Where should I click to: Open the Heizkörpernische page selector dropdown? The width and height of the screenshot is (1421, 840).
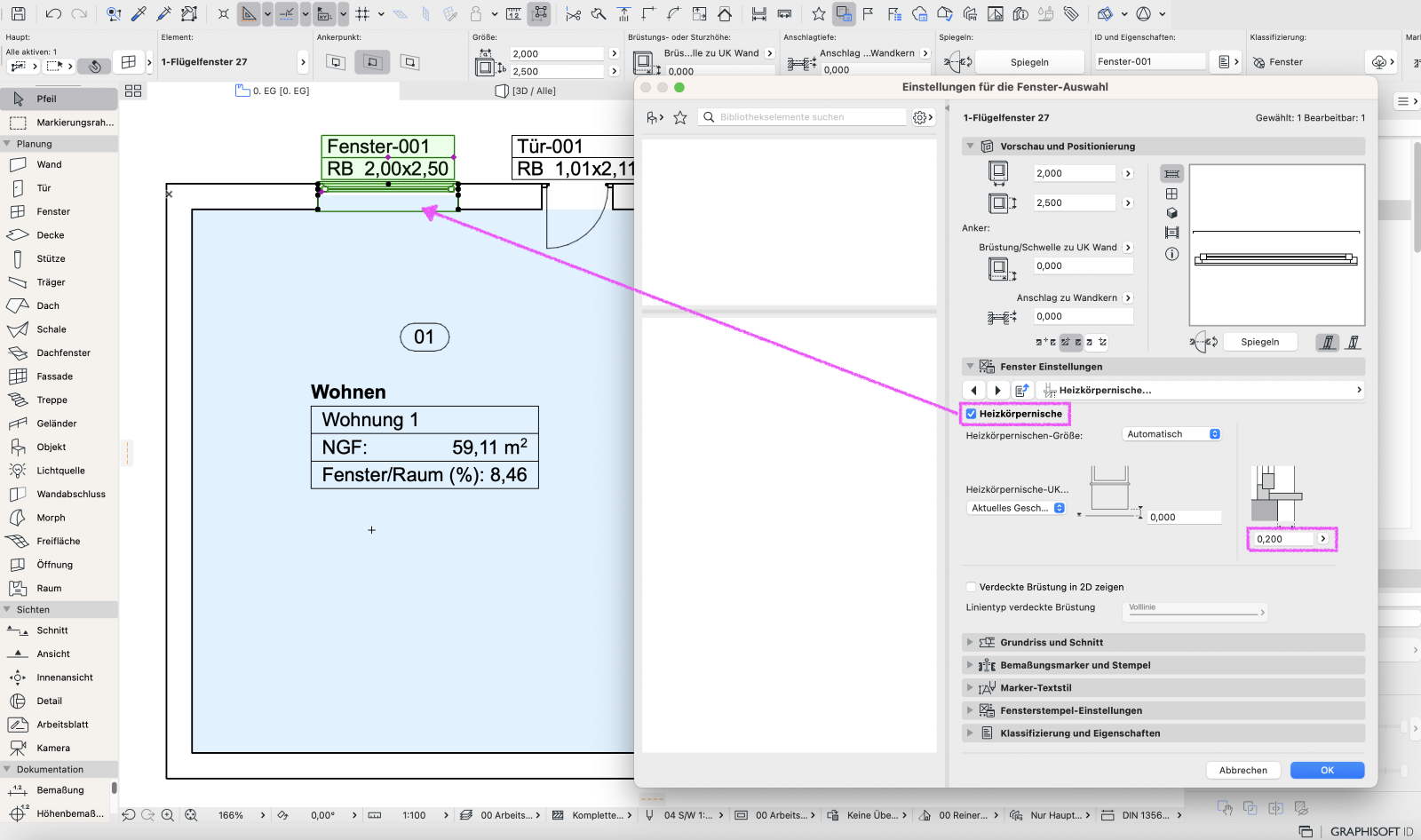coord(1200,390)
